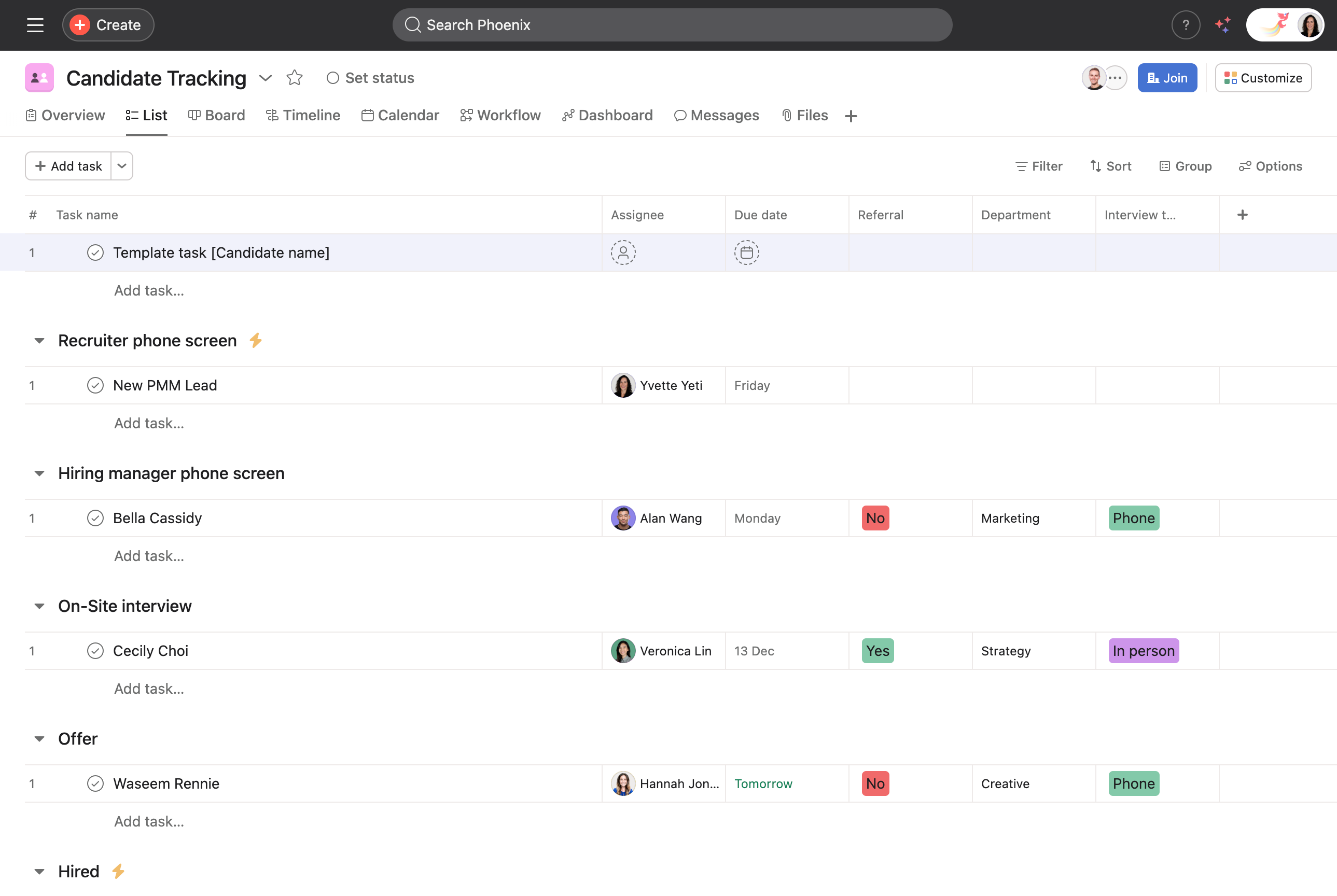Open the Create menu
The width and height of the screenshot is (1337, 896).
coord(107,24)
